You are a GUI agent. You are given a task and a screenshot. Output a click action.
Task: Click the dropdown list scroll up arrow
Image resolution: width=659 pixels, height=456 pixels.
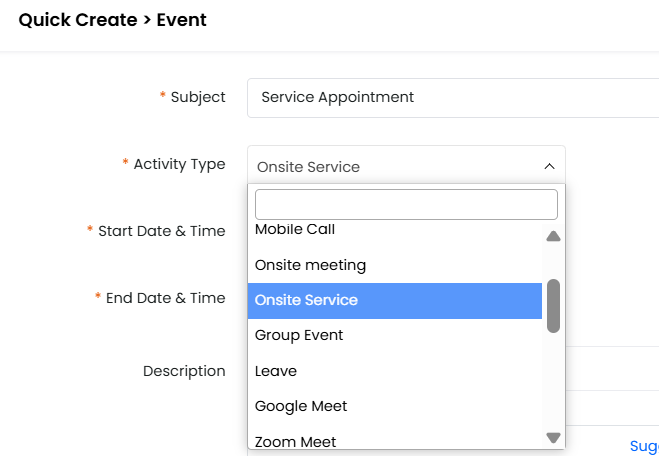pyautogui.click(x=553, y=237)
